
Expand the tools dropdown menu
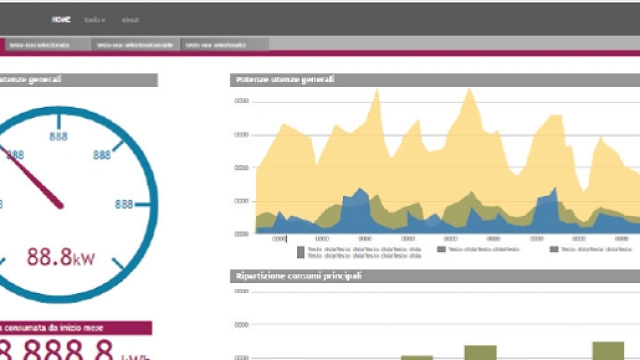pos(95,20)
